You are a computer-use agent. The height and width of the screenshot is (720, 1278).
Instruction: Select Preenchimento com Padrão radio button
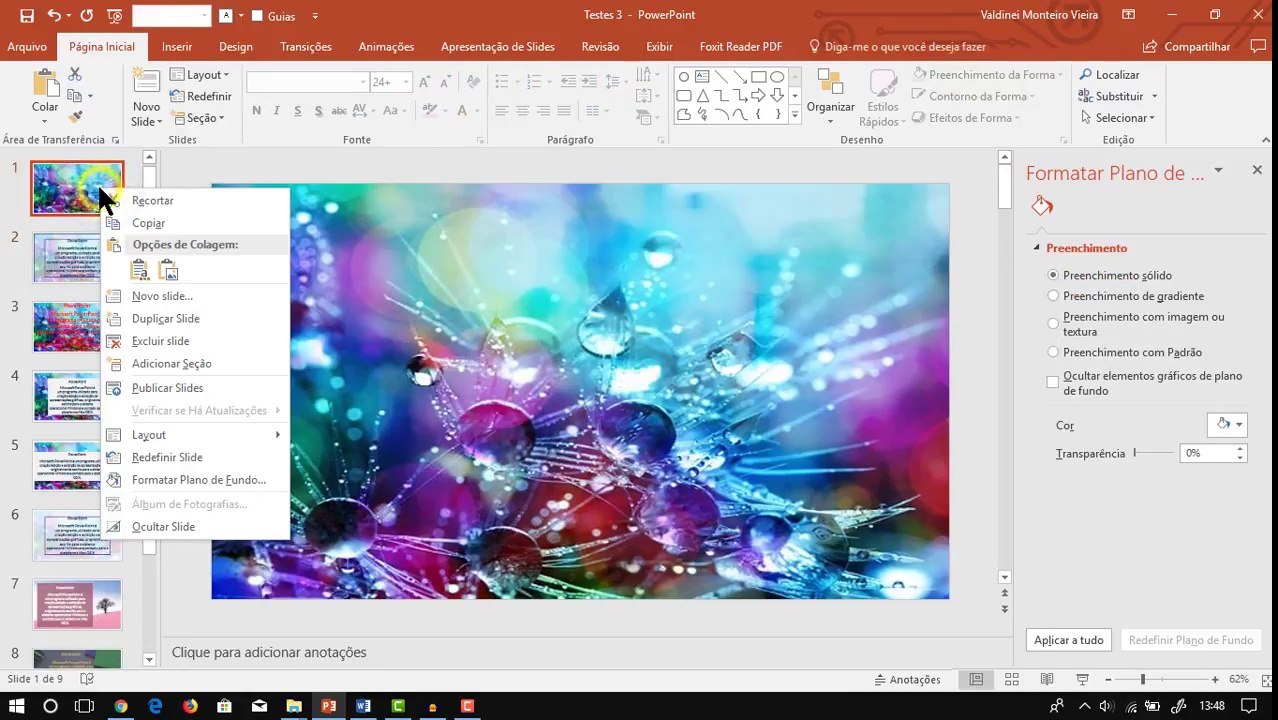[x=1053, y=352]
